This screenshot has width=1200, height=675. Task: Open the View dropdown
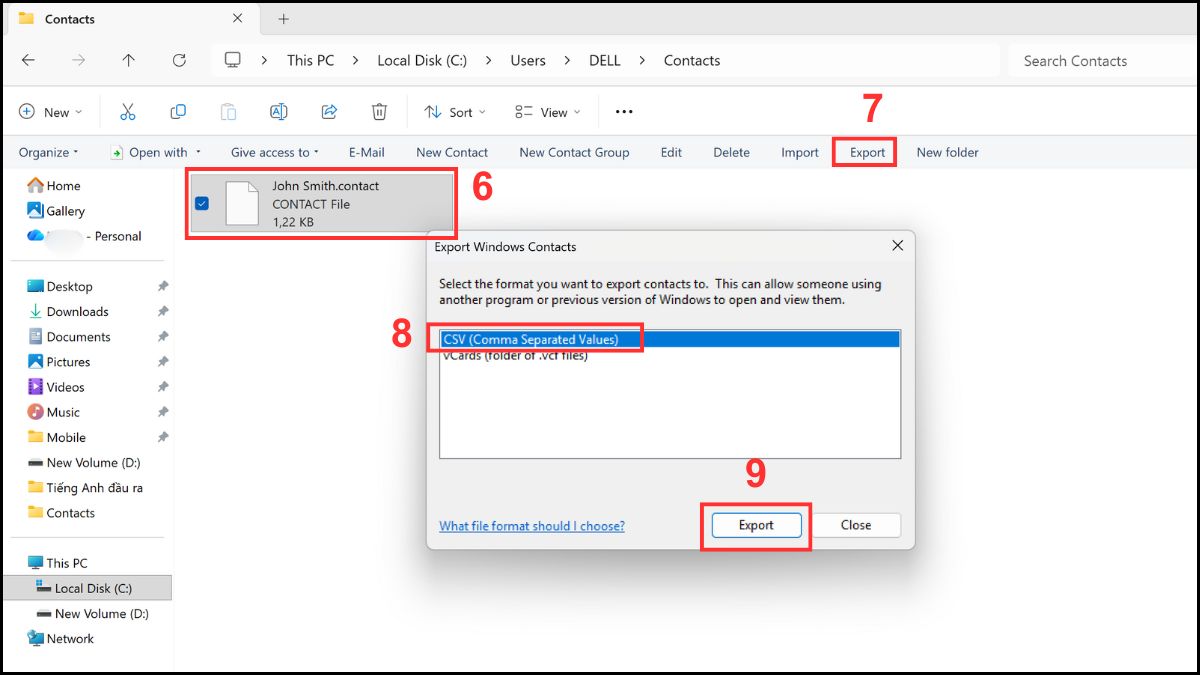(546, 112)
